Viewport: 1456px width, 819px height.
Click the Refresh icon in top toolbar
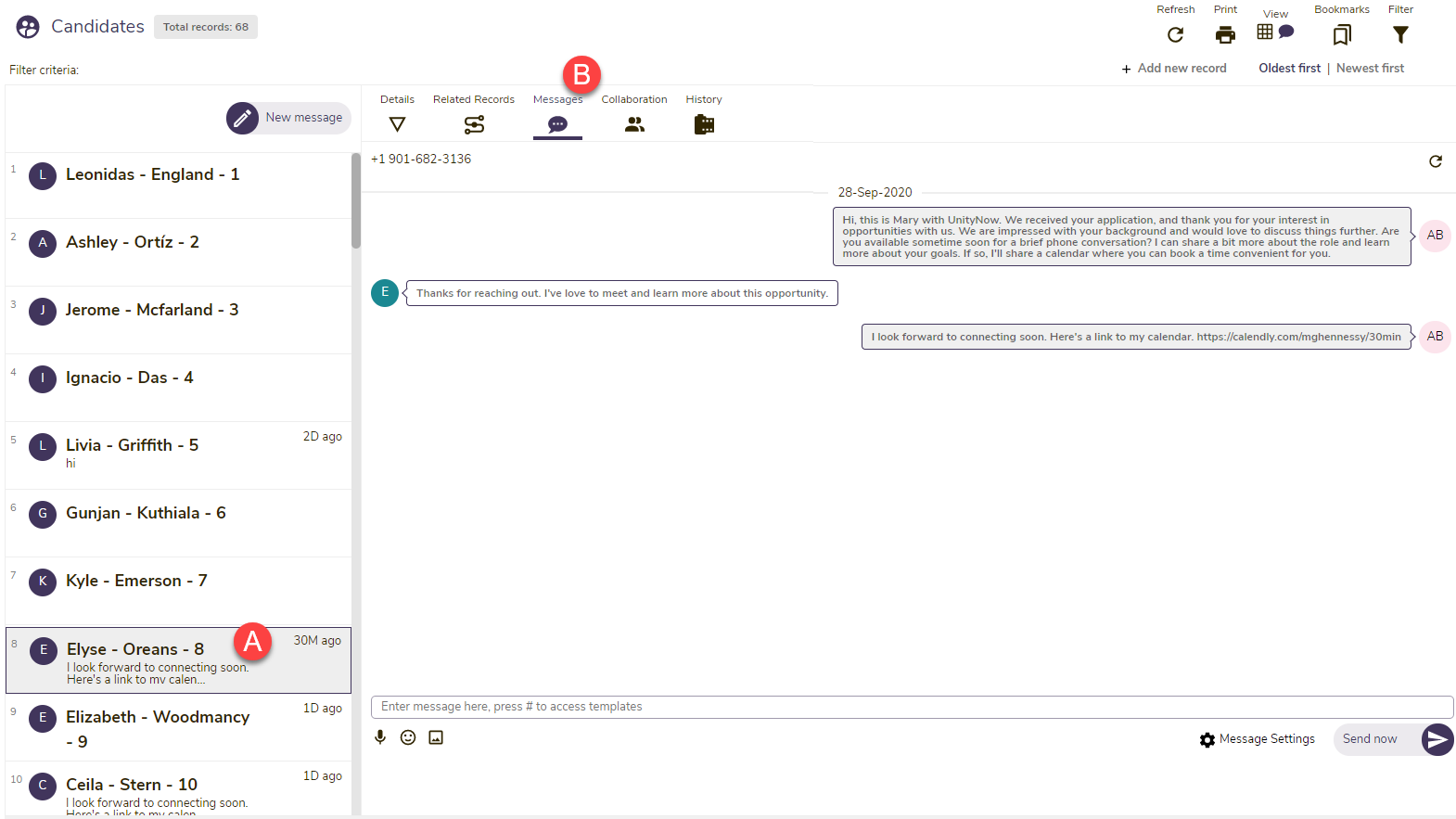pos(1175,35)
